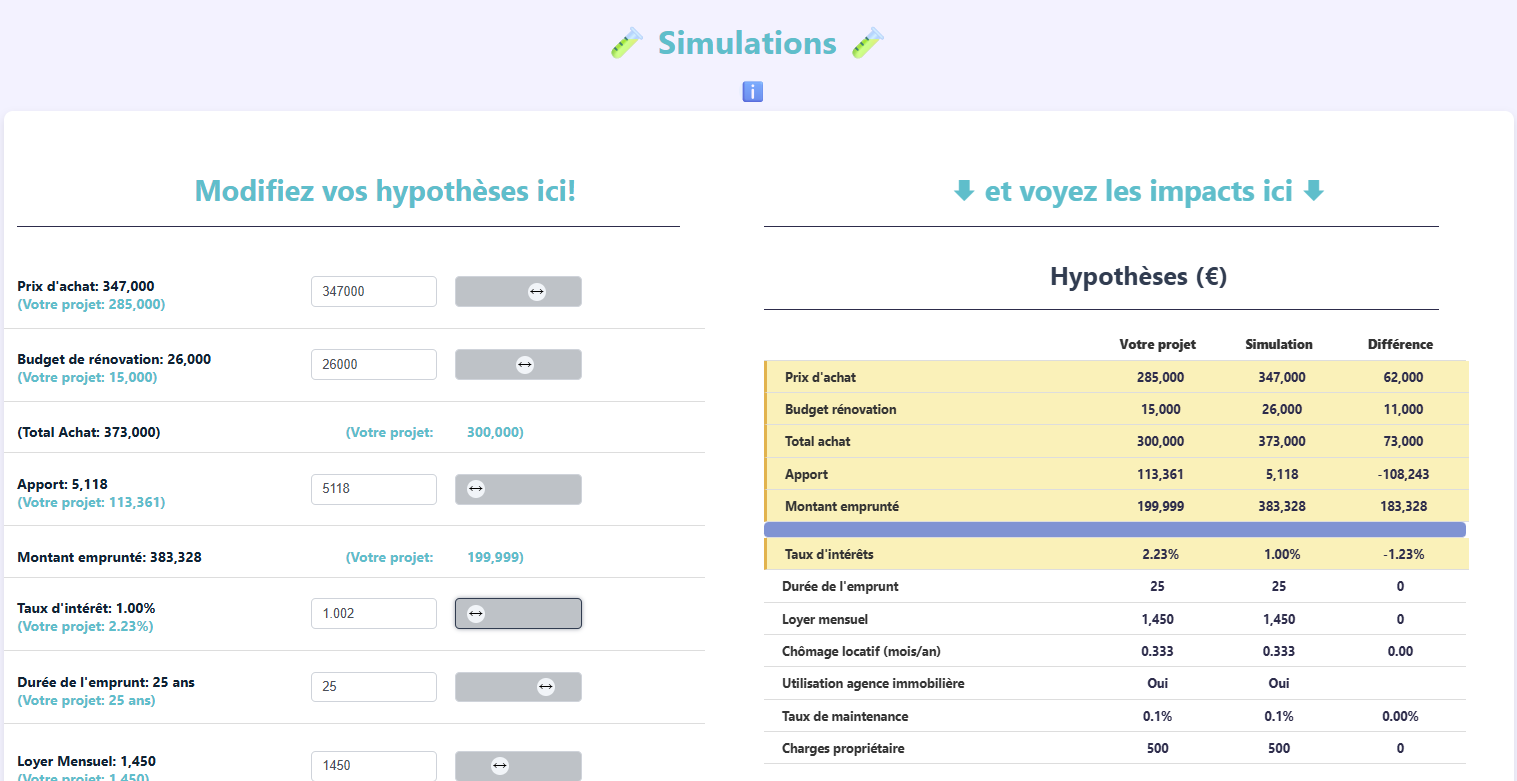Click the Prix d'achat input field 347000
This screenshot has width=1517, height=781.
pyautogui.click(x=374, y=291)
